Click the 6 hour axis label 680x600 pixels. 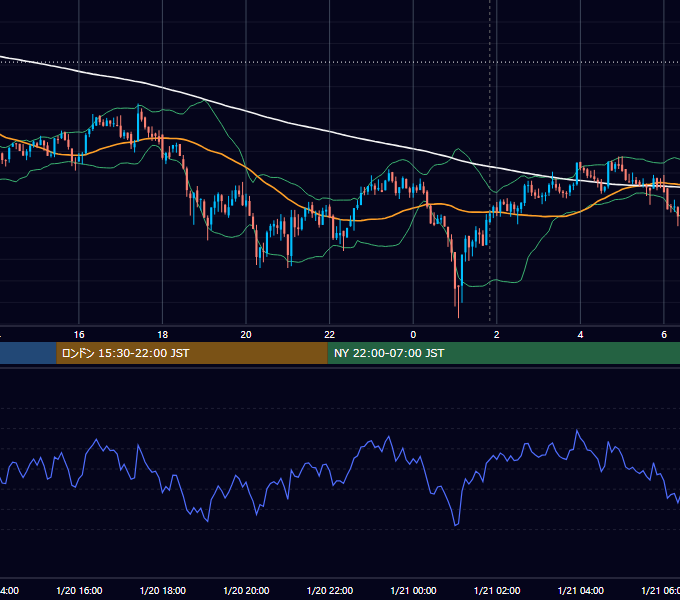(664, 335)
